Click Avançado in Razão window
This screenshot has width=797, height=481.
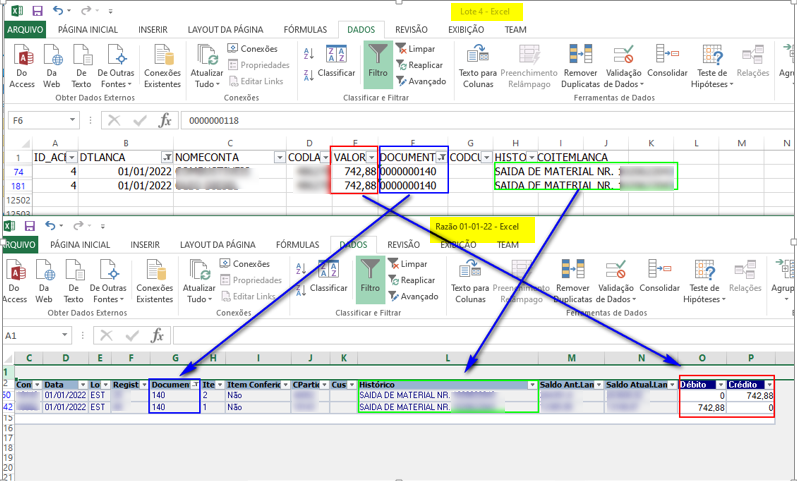tap(413, 296)
